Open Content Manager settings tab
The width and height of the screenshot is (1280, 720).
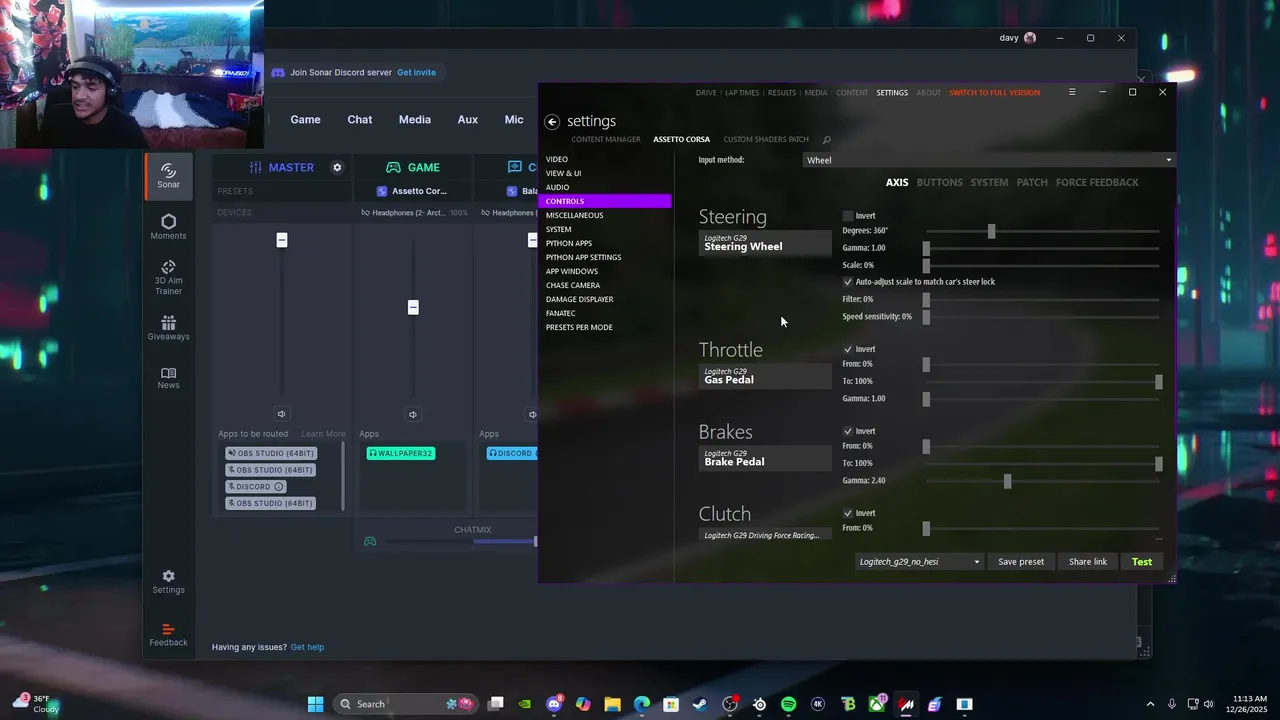[606, 139]
